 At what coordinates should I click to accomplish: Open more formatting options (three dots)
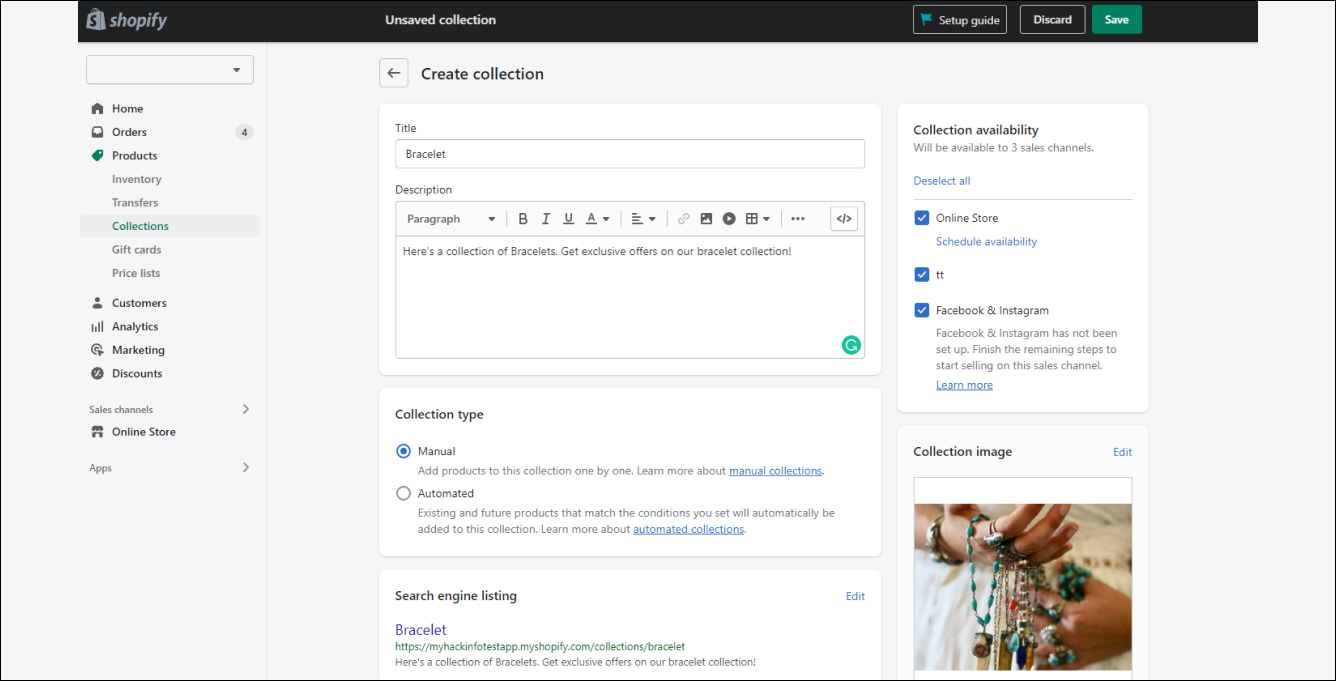pos(798,219)
